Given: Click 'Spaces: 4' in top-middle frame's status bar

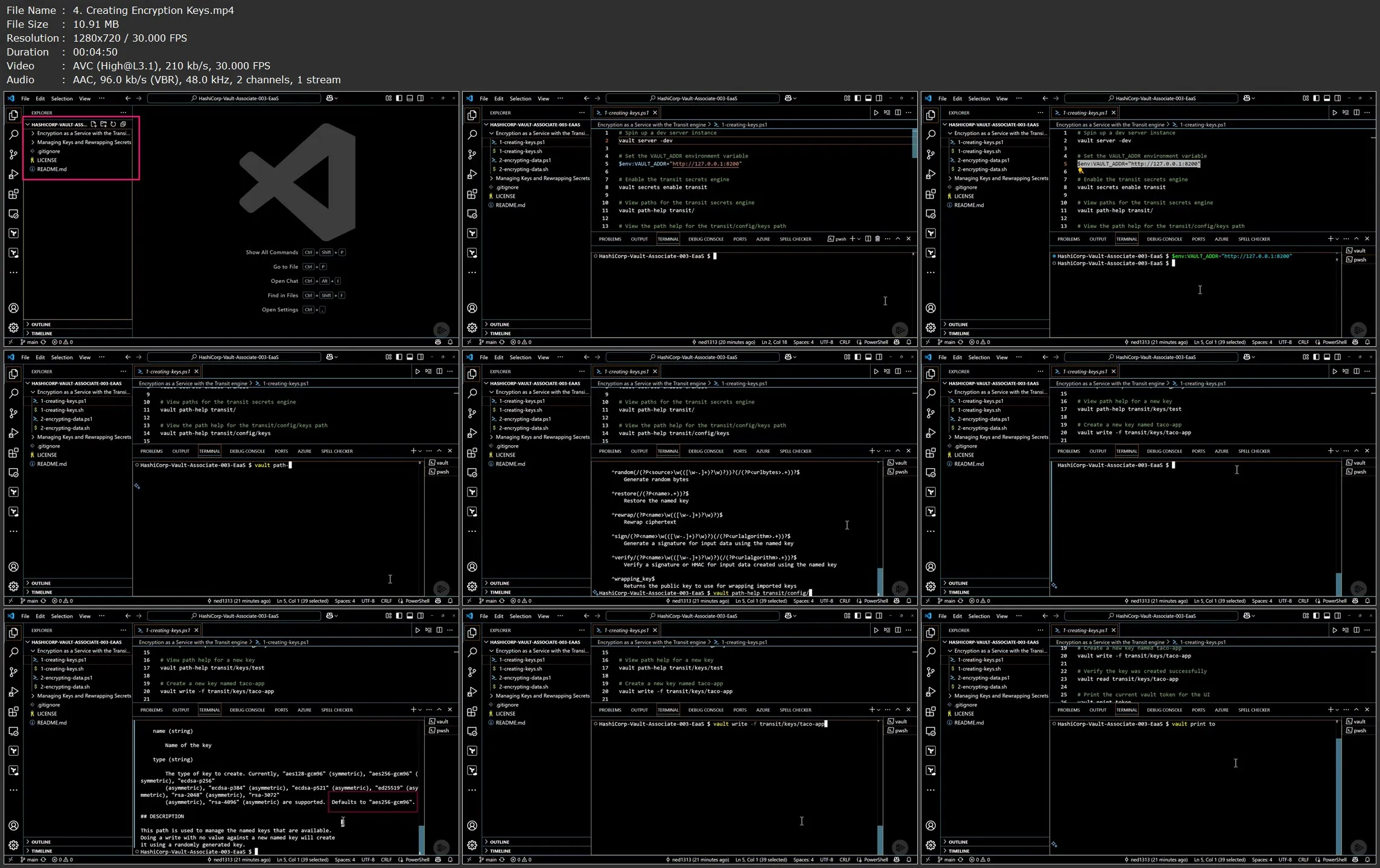Looking at the screenshot, I should [x=803, y=342].
